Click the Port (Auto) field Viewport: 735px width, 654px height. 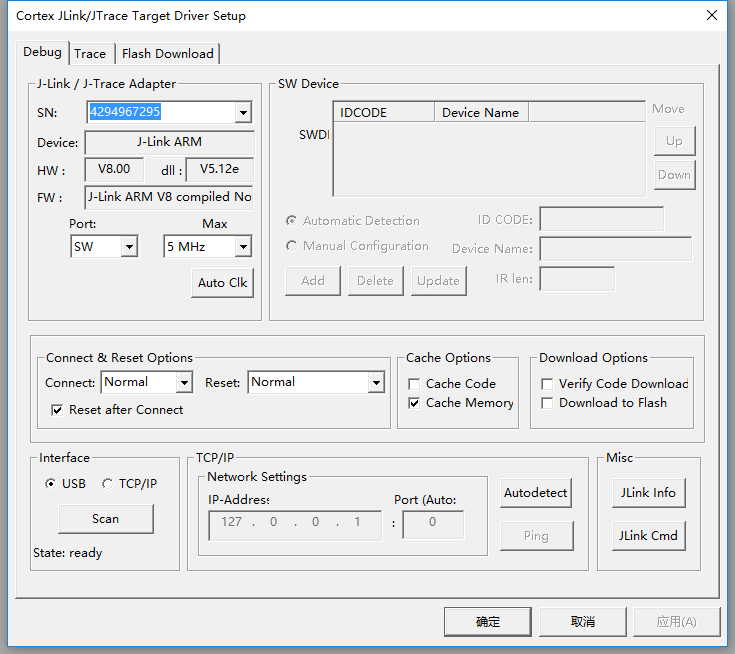point(433,525)
